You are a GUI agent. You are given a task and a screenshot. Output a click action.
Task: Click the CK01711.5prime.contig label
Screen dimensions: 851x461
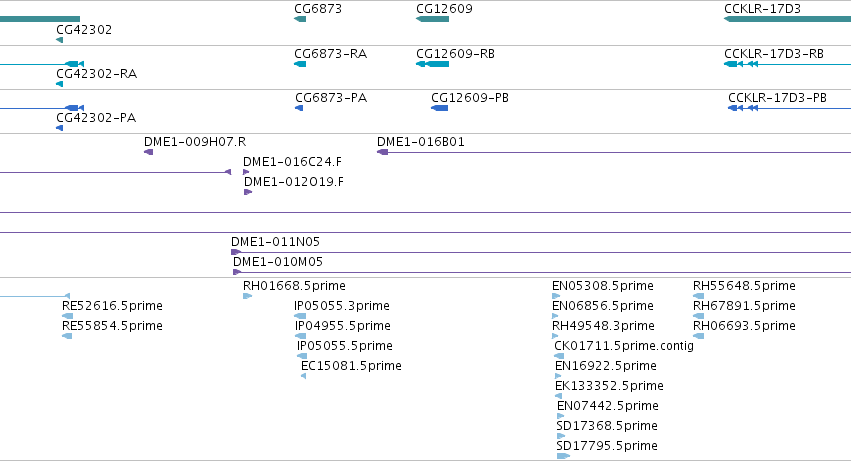pyautogui.click(x=624, y=345)
